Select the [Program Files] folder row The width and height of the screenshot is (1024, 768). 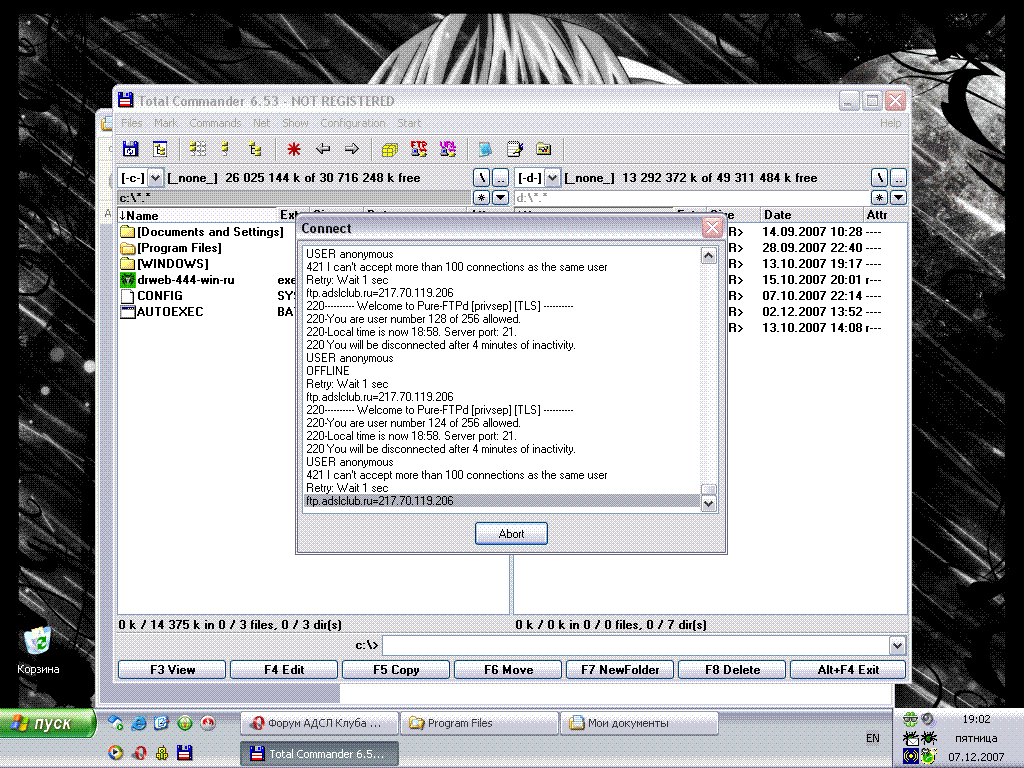click(172, 248)
